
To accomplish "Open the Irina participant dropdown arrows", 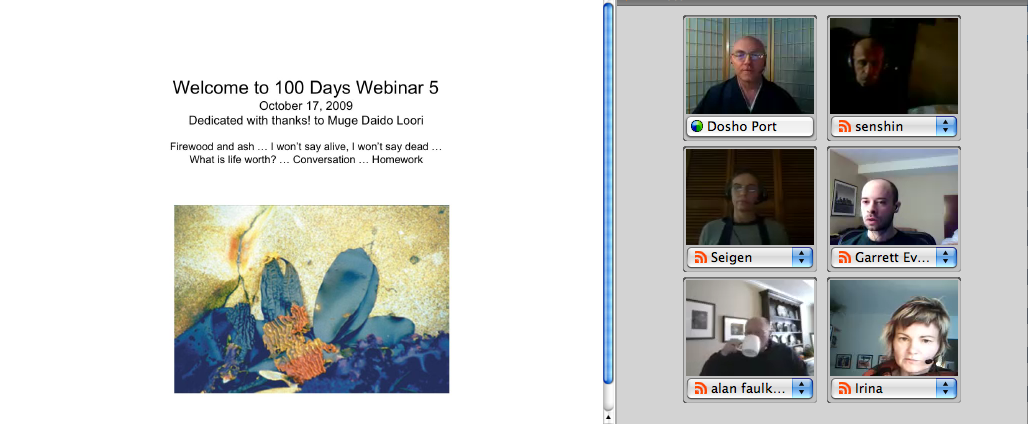I will tap(945, 389).
